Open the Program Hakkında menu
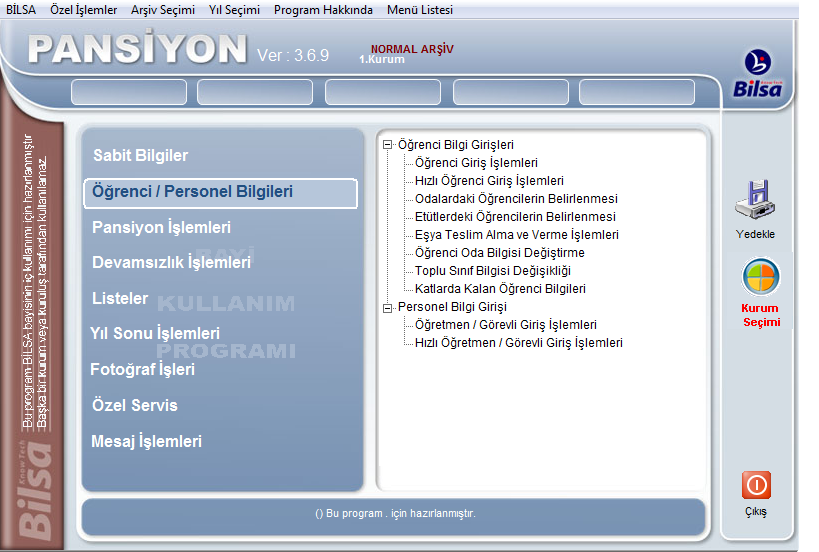The width and height of the screenshot is (819, 552). [323, 10]
